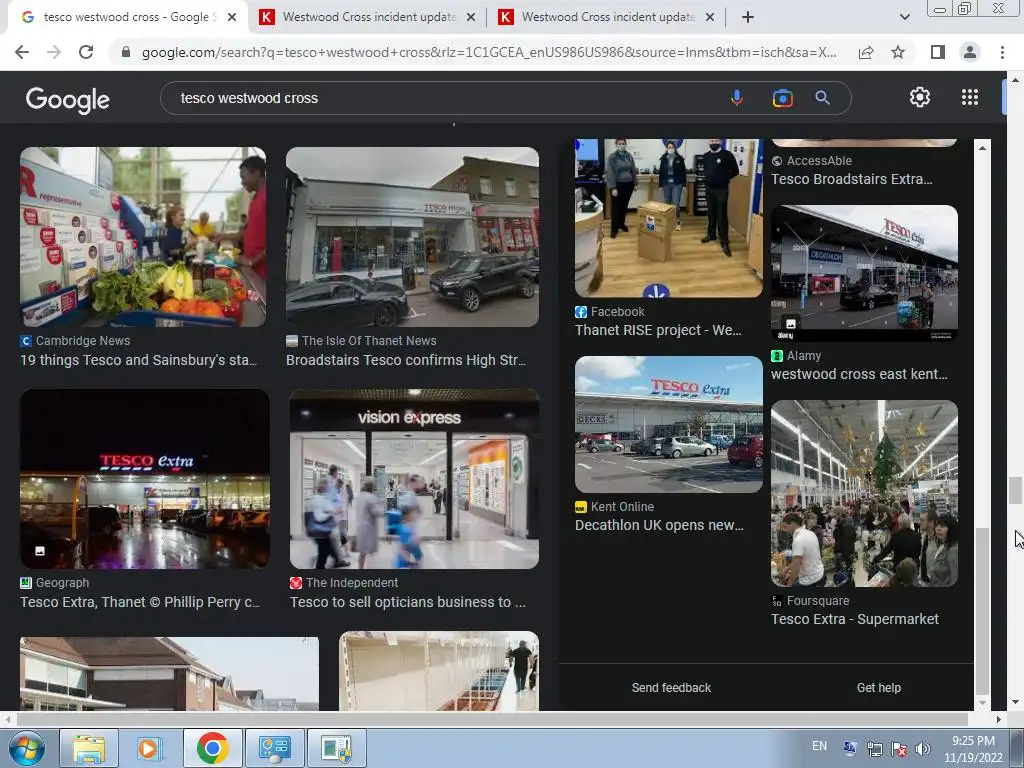Open the Google apps grid
The height and width of the screenshot is (768, 1024).
970,97
